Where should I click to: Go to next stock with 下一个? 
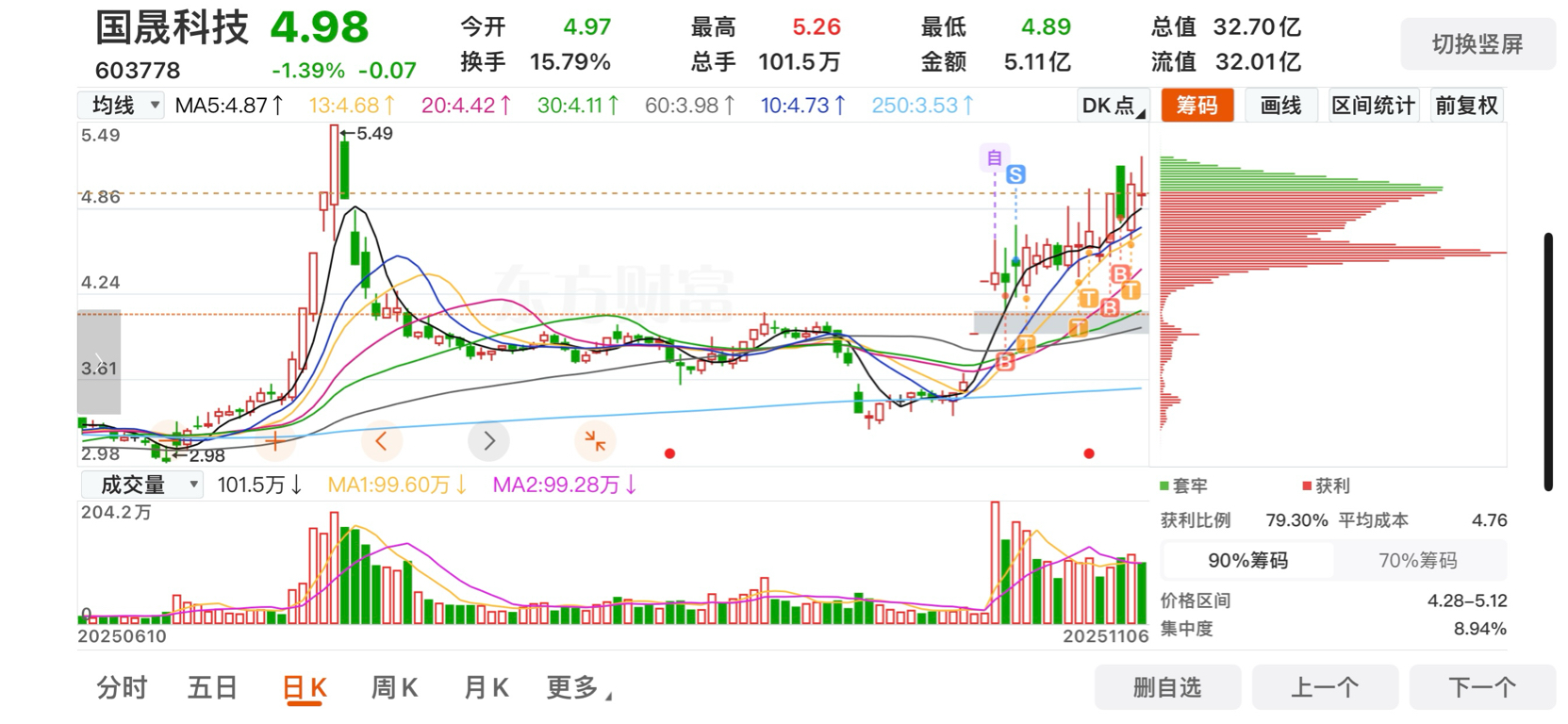(x=1482, y=687)
